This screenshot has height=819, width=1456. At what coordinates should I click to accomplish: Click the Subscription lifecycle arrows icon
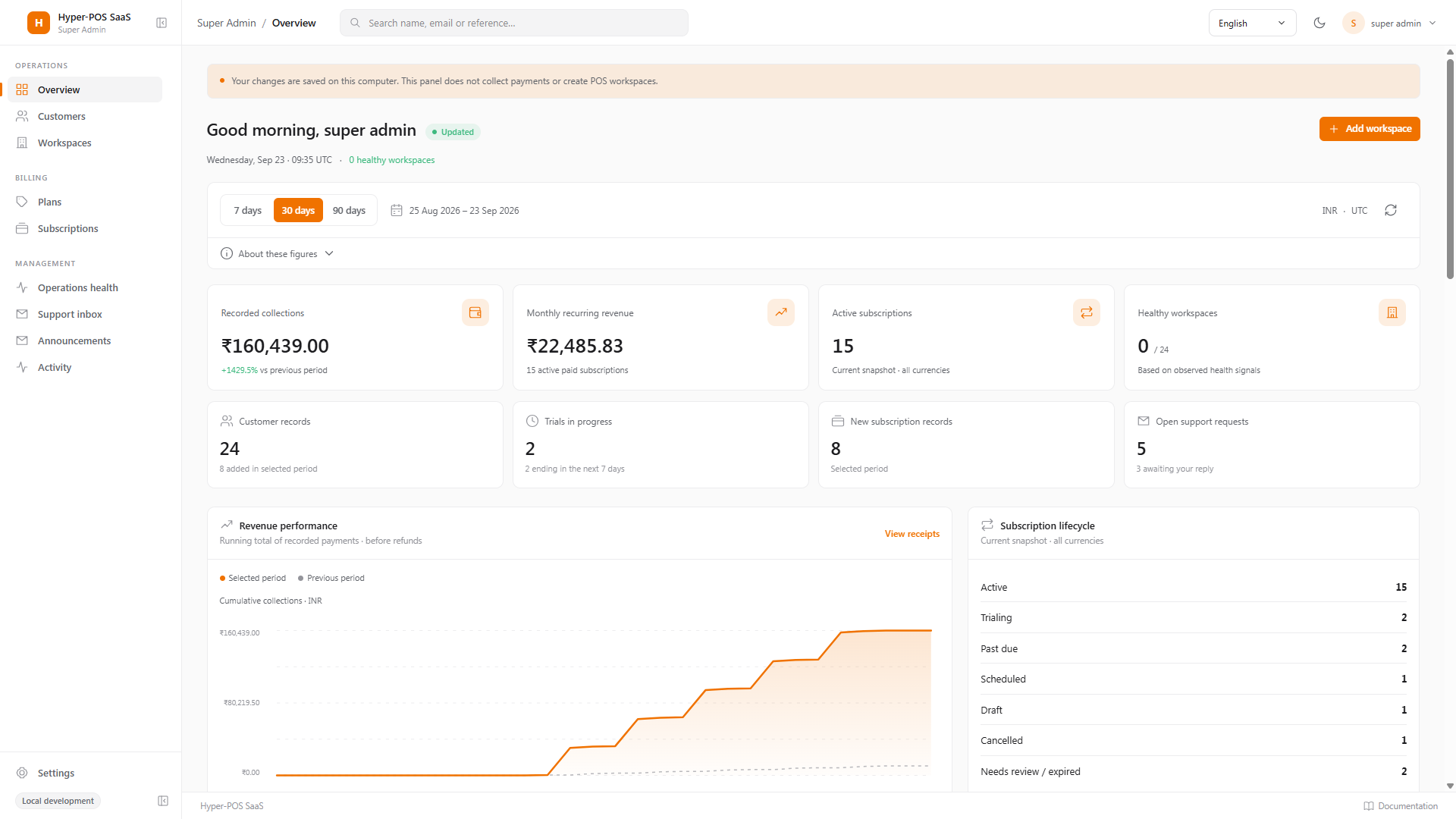(x=987, y=525)
